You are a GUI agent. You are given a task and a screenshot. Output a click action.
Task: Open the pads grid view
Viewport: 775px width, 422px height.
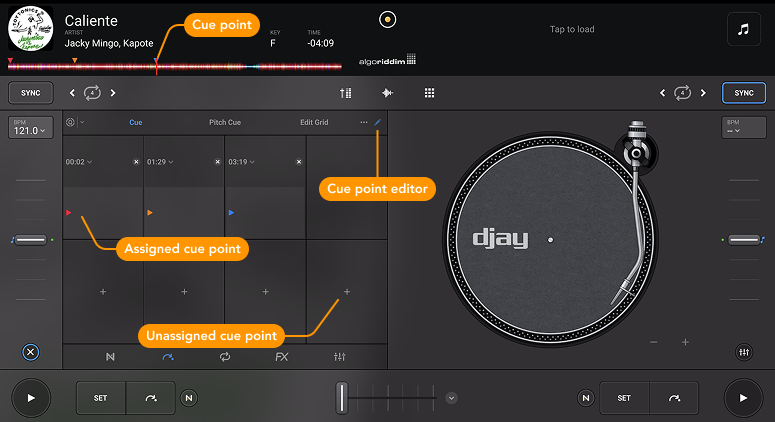429,93
